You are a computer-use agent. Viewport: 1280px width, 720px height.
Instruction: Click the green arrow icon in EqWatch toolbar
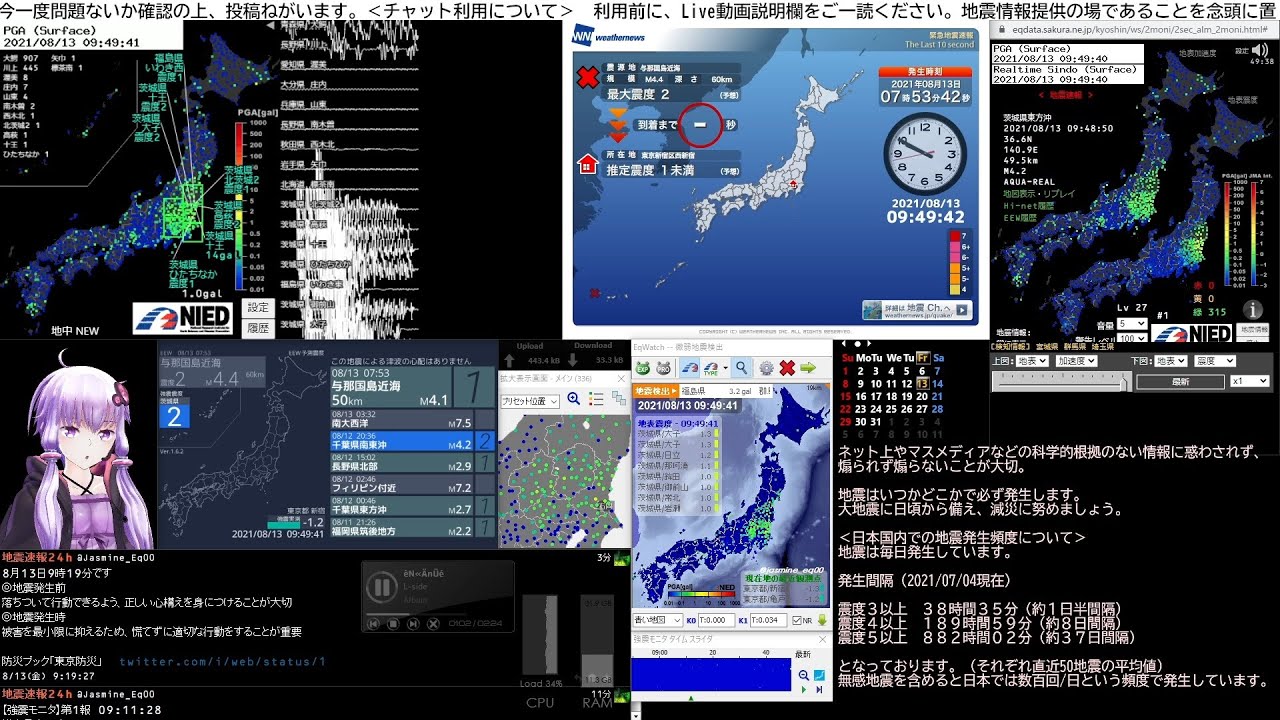click(x=809, y=368)
